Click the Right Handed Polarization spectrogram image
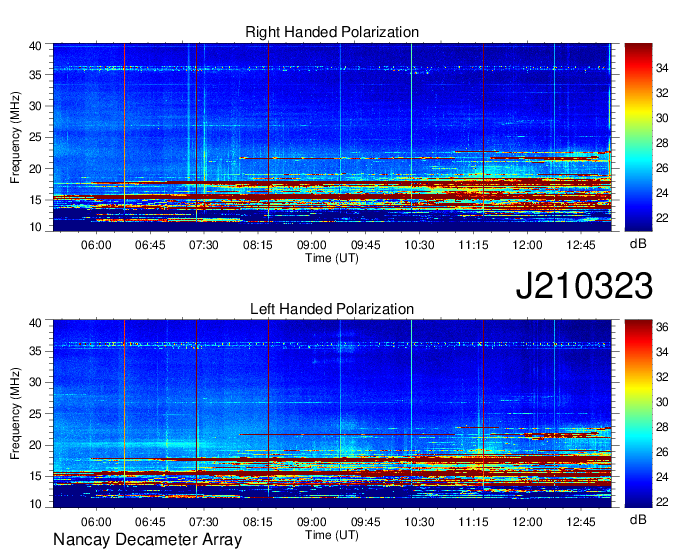Image resolution: width=680 pixels, height=552 pixels. click(x=332, y=137)
